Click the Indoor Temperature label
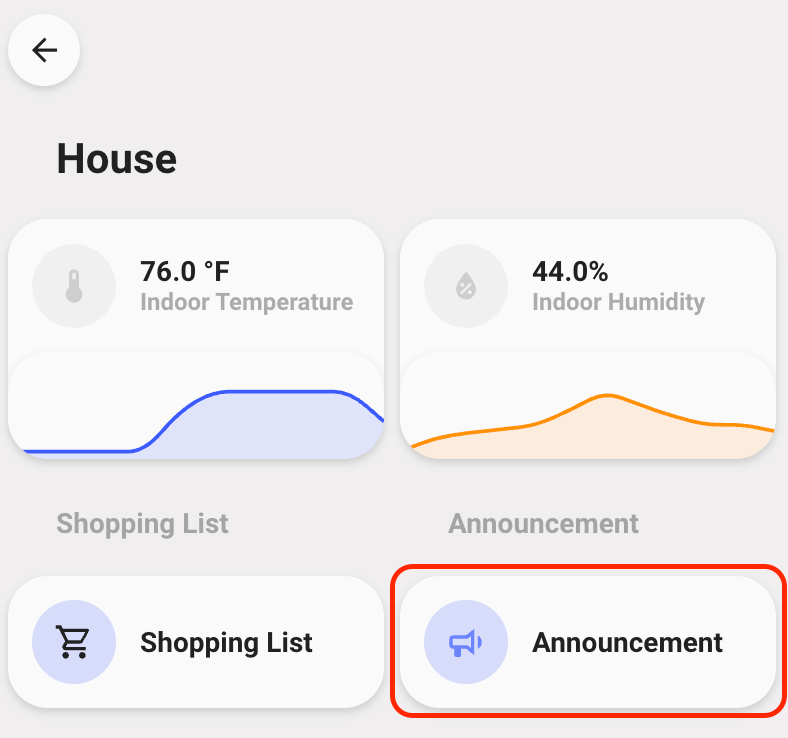 (246, 302)
